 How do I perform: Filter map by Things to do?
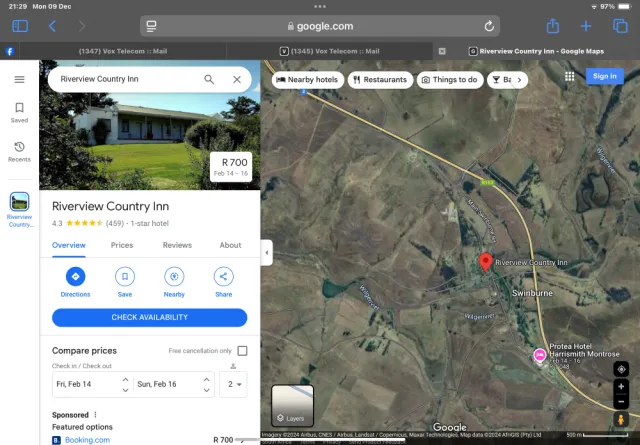450,80
